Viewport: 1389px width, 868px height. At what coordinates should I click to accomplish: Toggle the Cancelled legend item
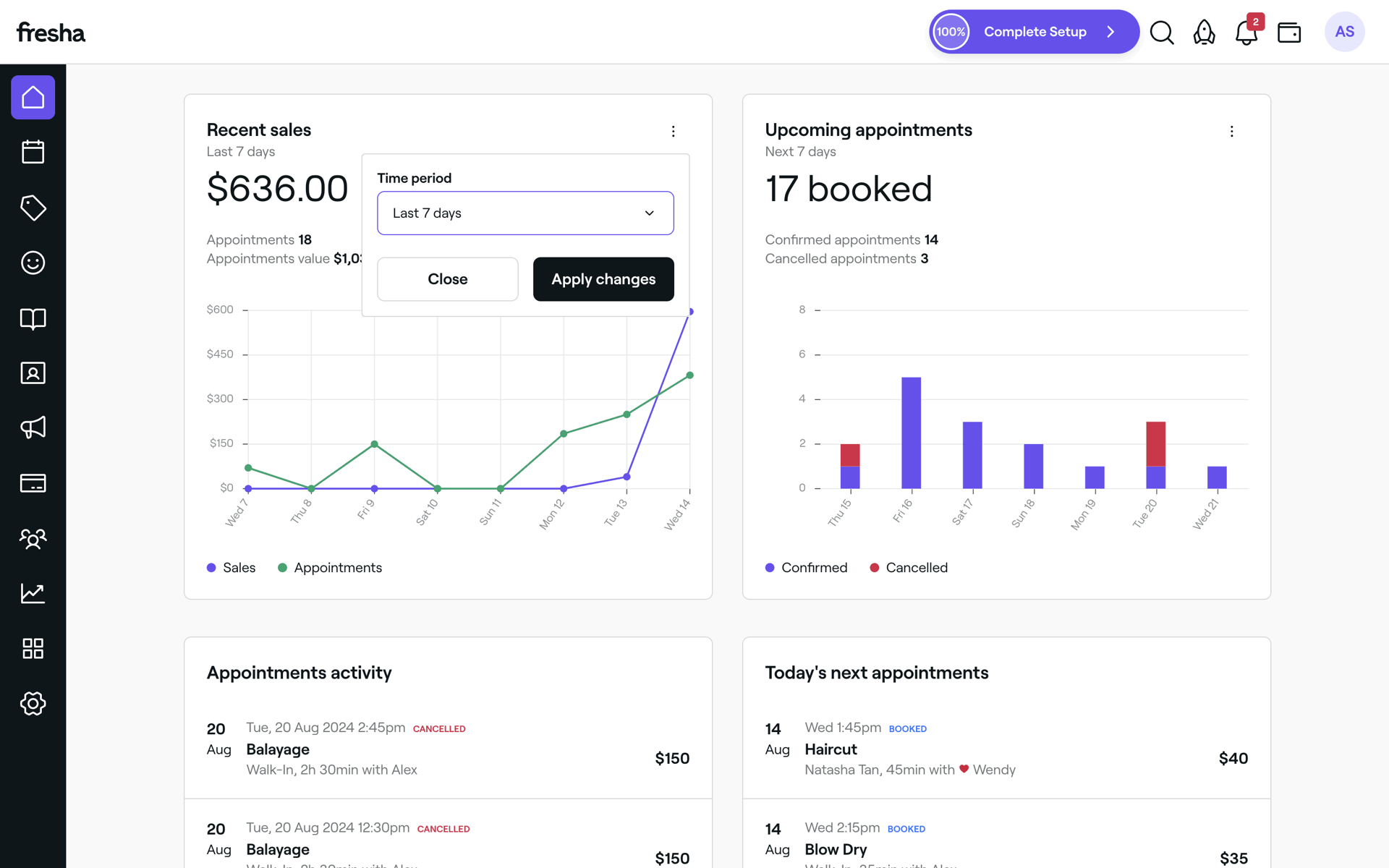point(909,568)
